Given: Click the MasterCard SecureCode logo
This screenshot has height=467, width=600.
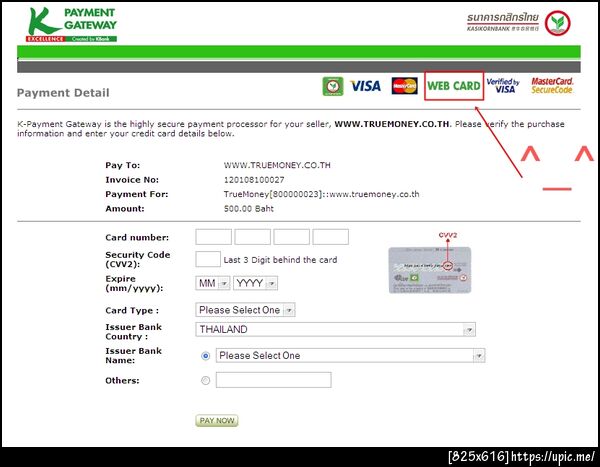Looking at the screenshot, I should click(552, 85).
